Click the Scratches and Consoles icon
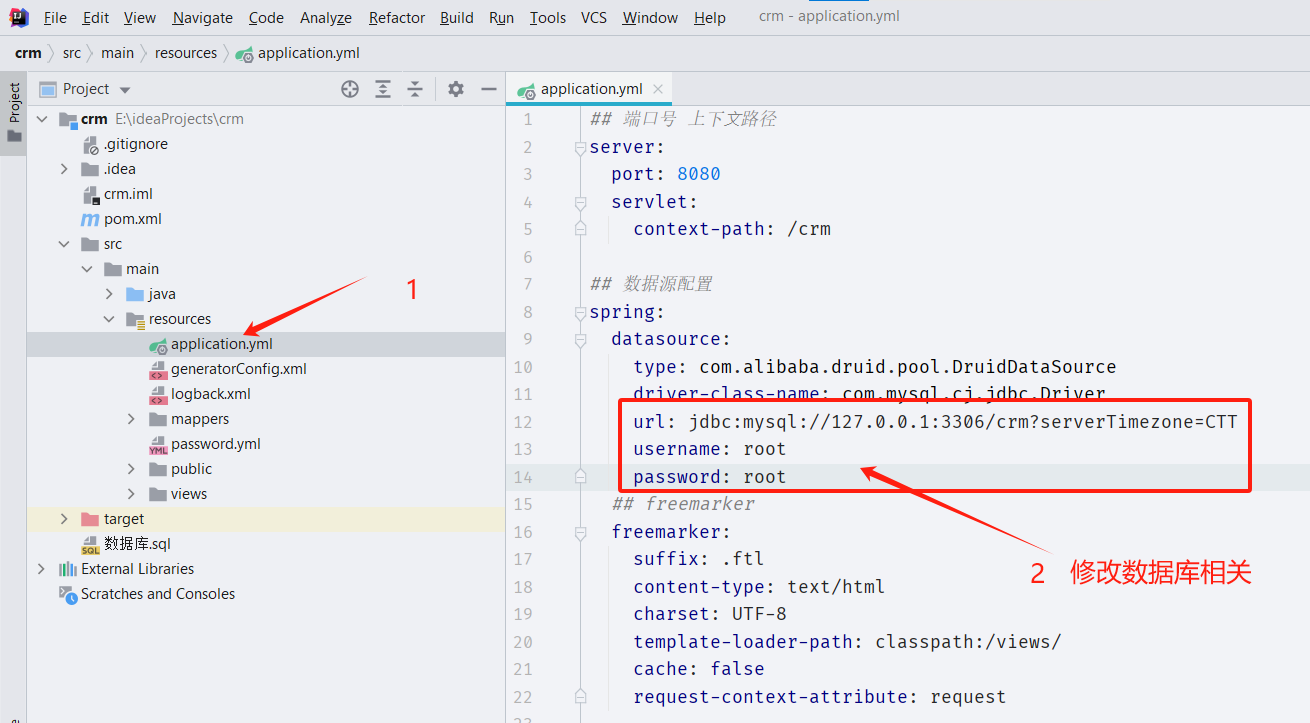Image resolution: width=1310 pixels, height=723 pixels. (68, 594)
